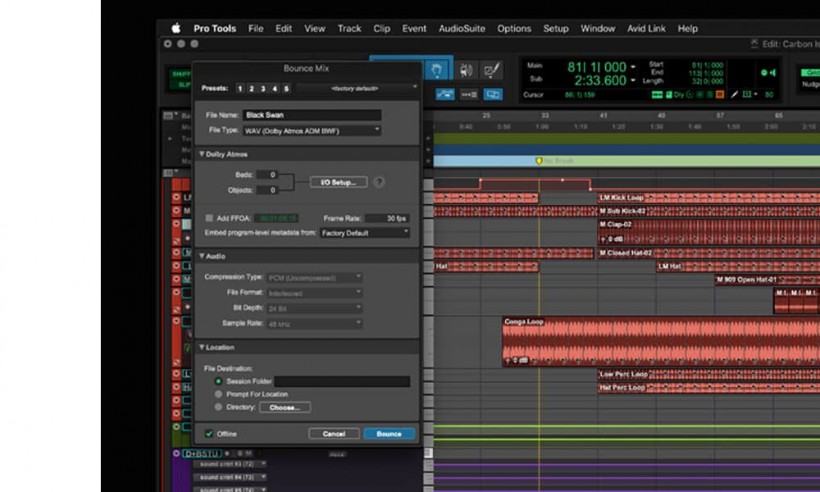
Task: Open the Window menu
Action: (x=598, y=28)
